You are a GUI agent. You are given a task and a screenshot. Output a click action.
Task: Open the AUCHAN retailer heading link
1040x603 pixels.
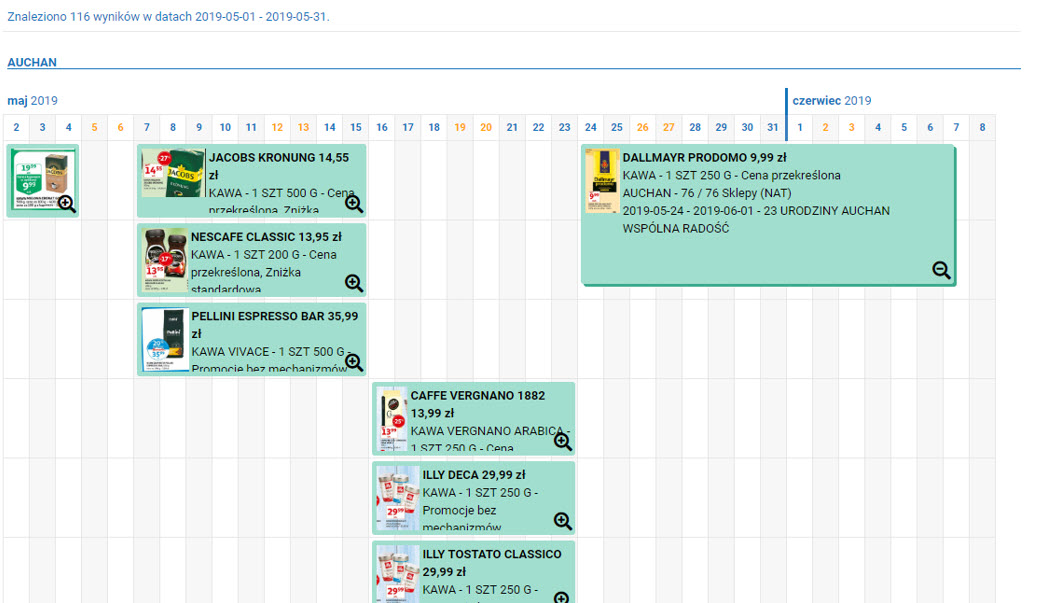(x=32, y=62)
